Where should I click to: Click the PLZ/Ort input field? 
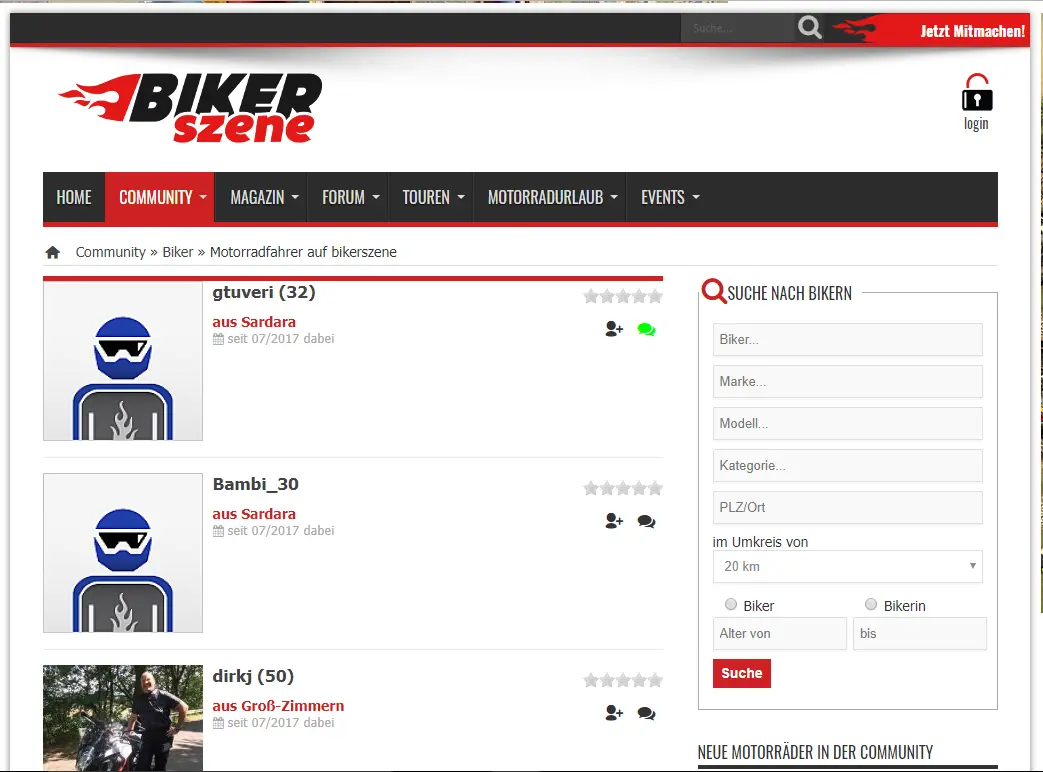847,507
